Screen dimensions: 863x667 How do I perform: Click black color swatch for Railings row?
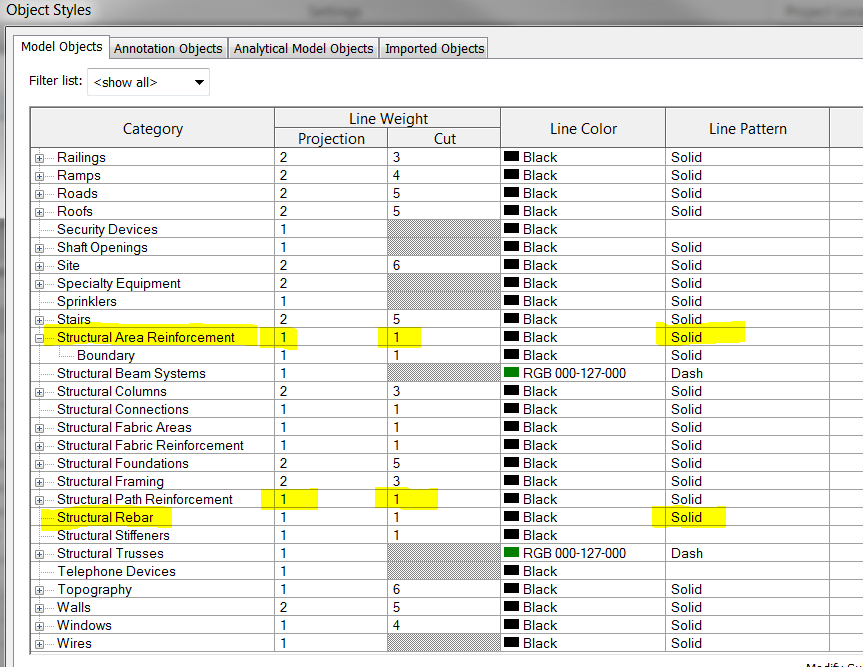pyautogui.click(x=512, y=157)
